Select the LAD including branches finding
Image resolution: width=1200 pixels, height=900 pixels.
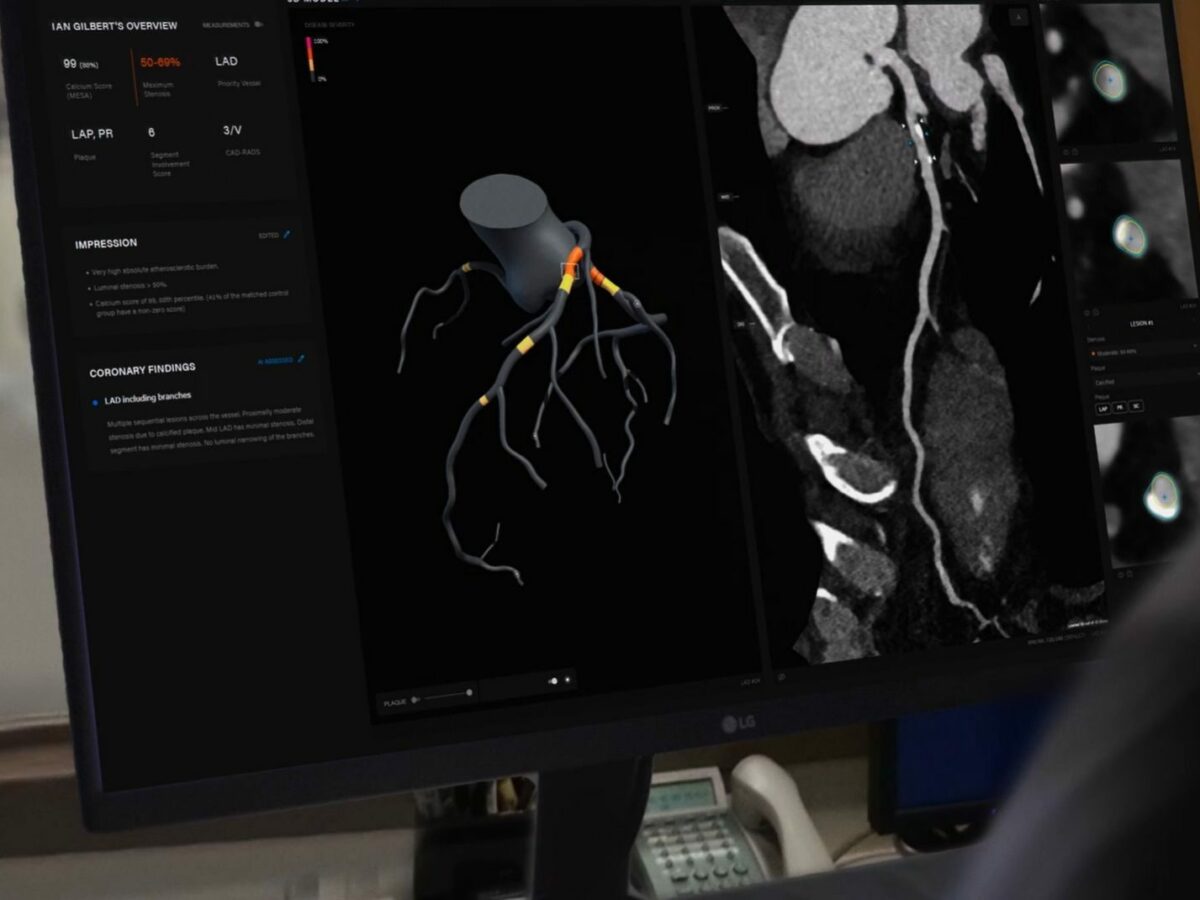click(x=145, y=397)
